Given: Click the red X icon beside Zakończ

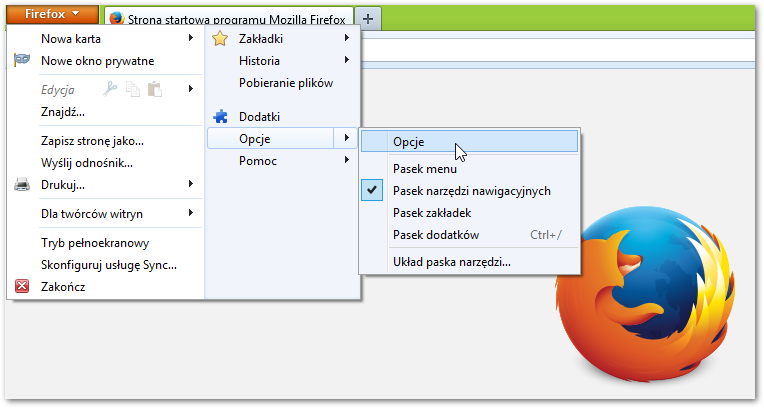Looking at the screenshot, I should 22,286.
